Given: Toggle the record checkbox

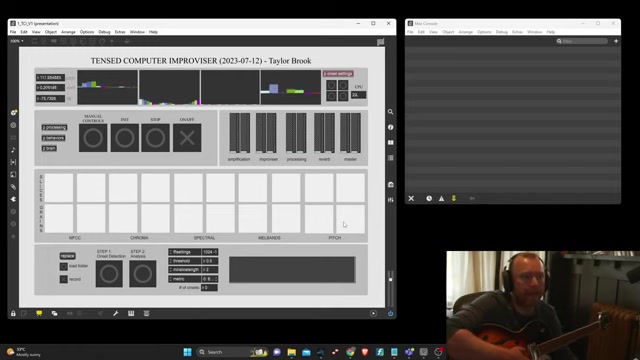Looking at the screenshot, I should click(x=64, y=279).
